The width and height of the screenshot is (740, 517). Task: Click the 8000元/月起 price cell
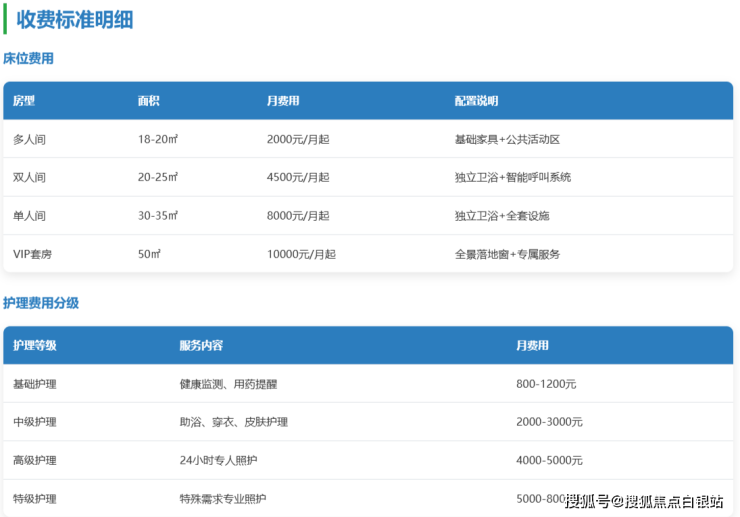(298, 216)
